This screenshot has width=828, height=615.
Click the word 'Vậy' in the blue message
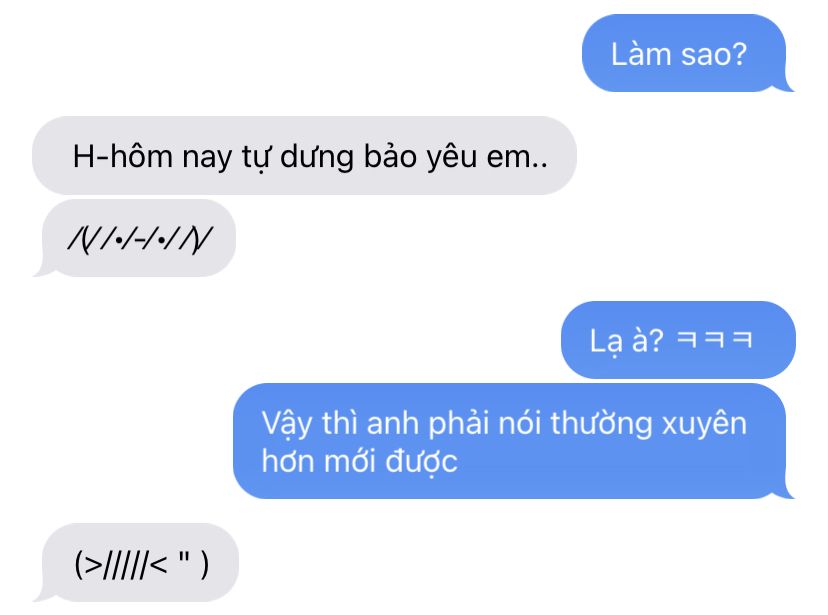[x=287, y=425]
